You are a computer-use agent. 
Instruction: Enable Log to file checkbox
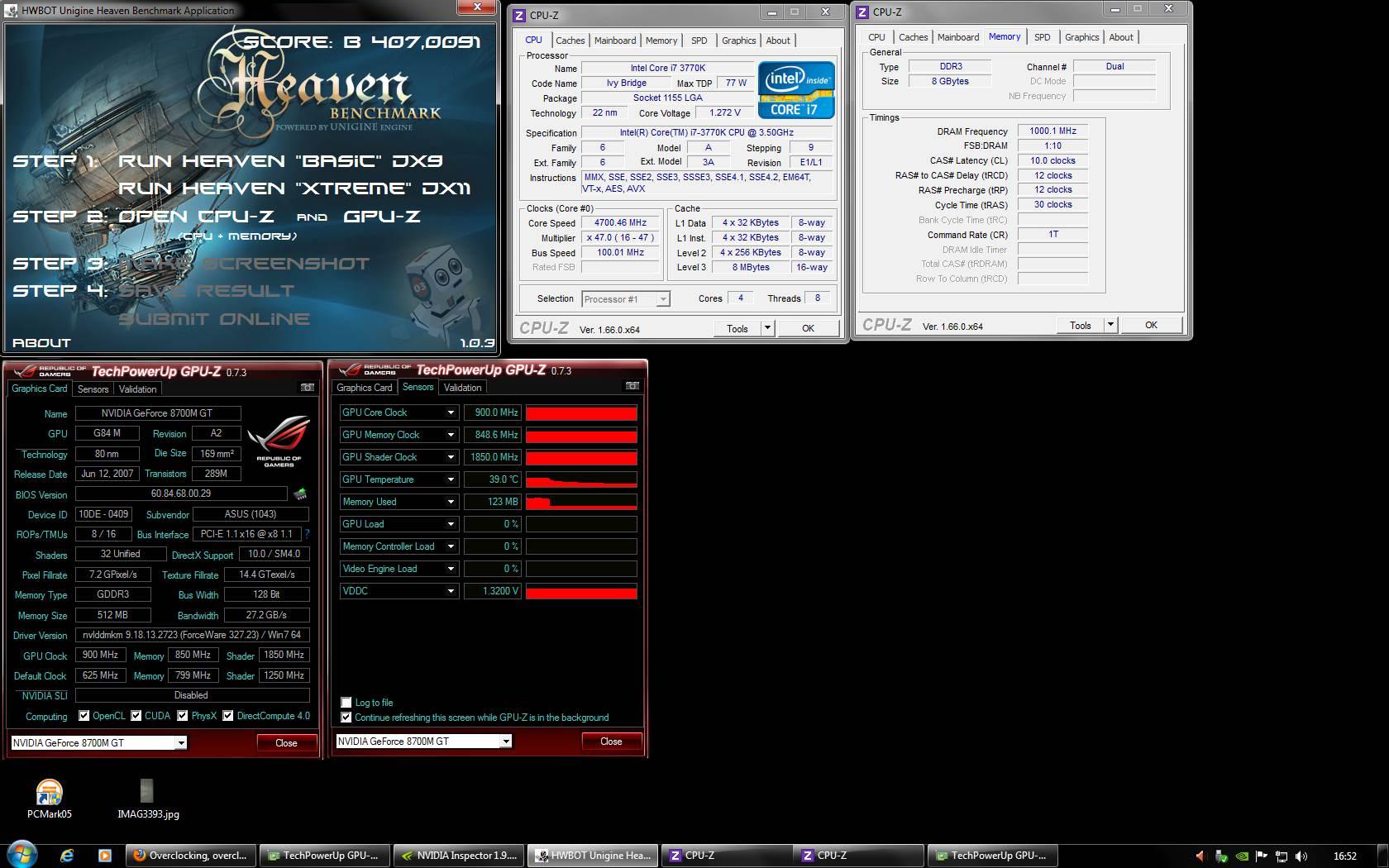point(346,703)
